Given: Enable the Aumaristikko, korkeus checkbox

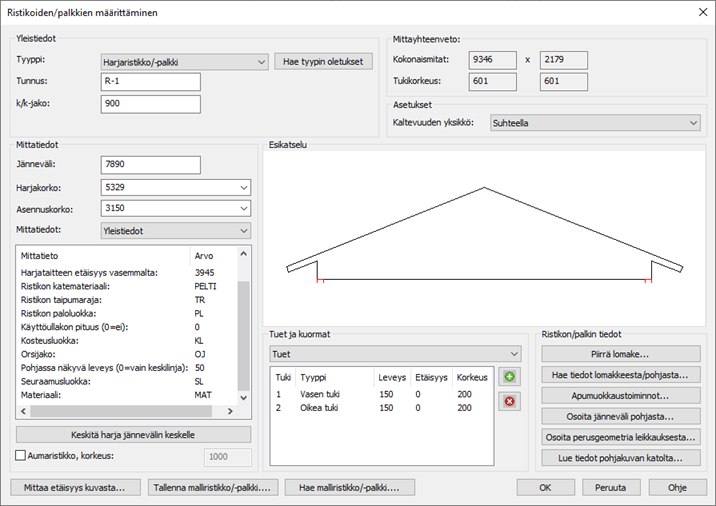Looking at the screenshot, I should coord(22,455).
